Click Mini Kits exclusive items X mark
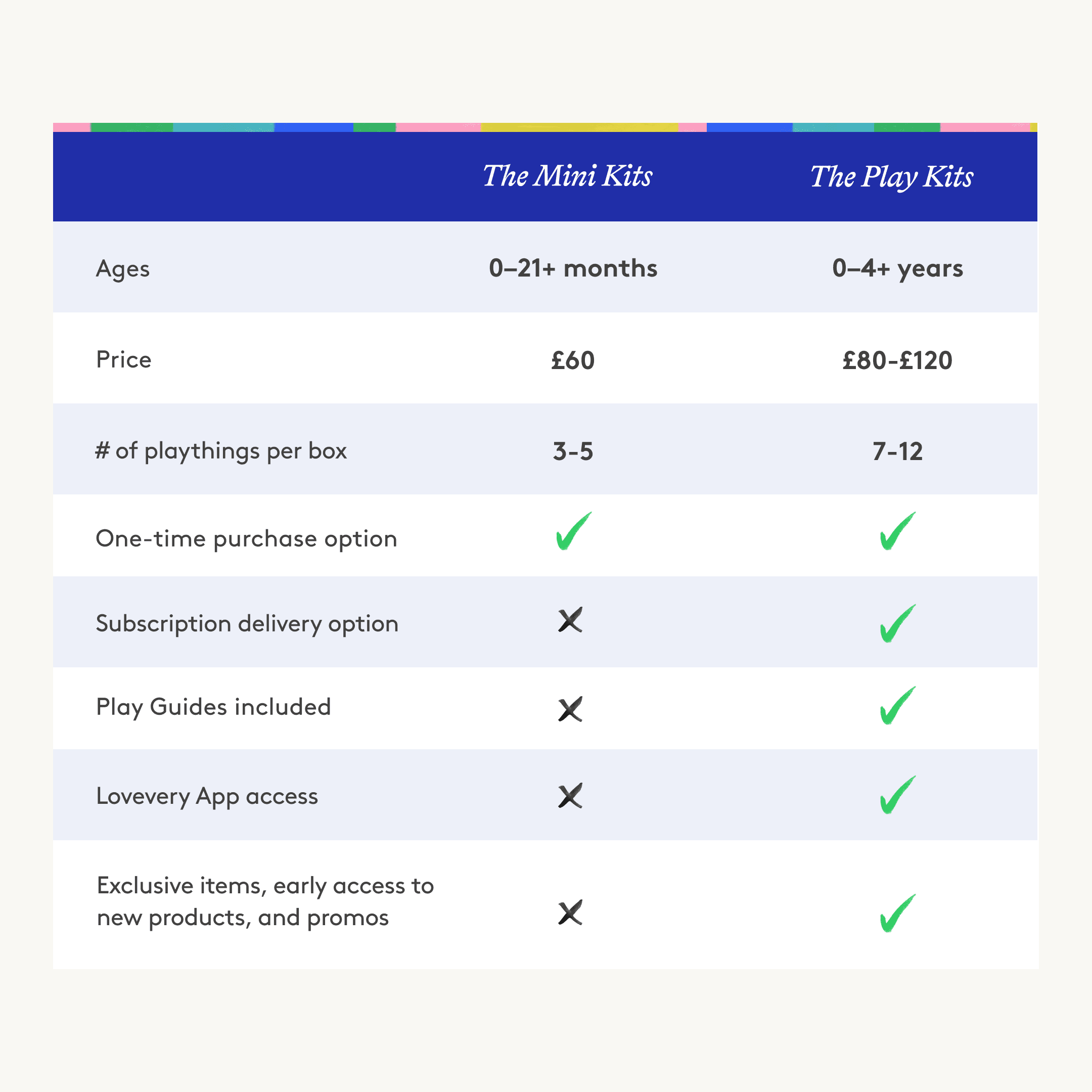The height and width of the screenshot is (1092, 1092). point(570,913)
